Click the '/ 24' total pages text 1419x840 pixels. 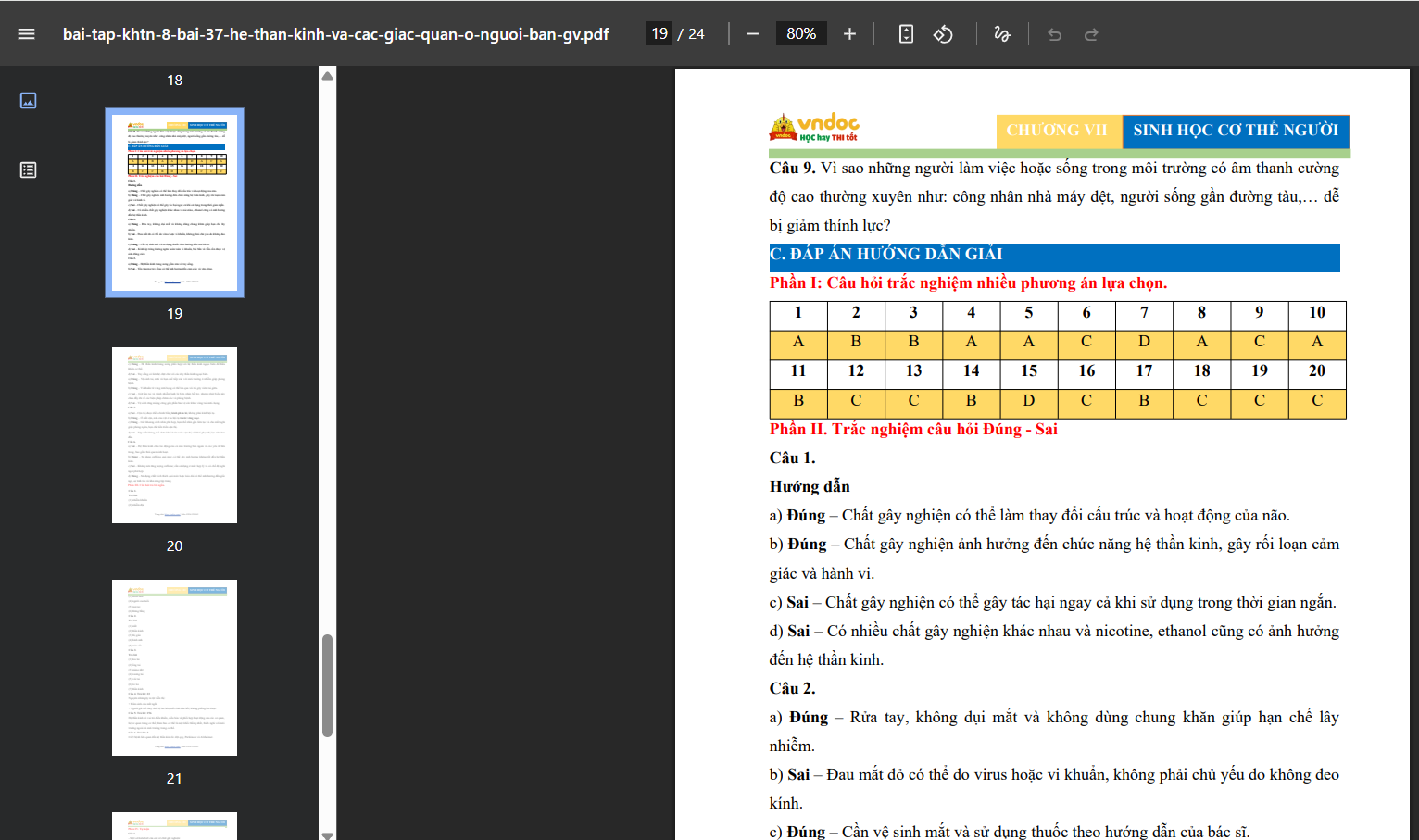click(691, 34)
